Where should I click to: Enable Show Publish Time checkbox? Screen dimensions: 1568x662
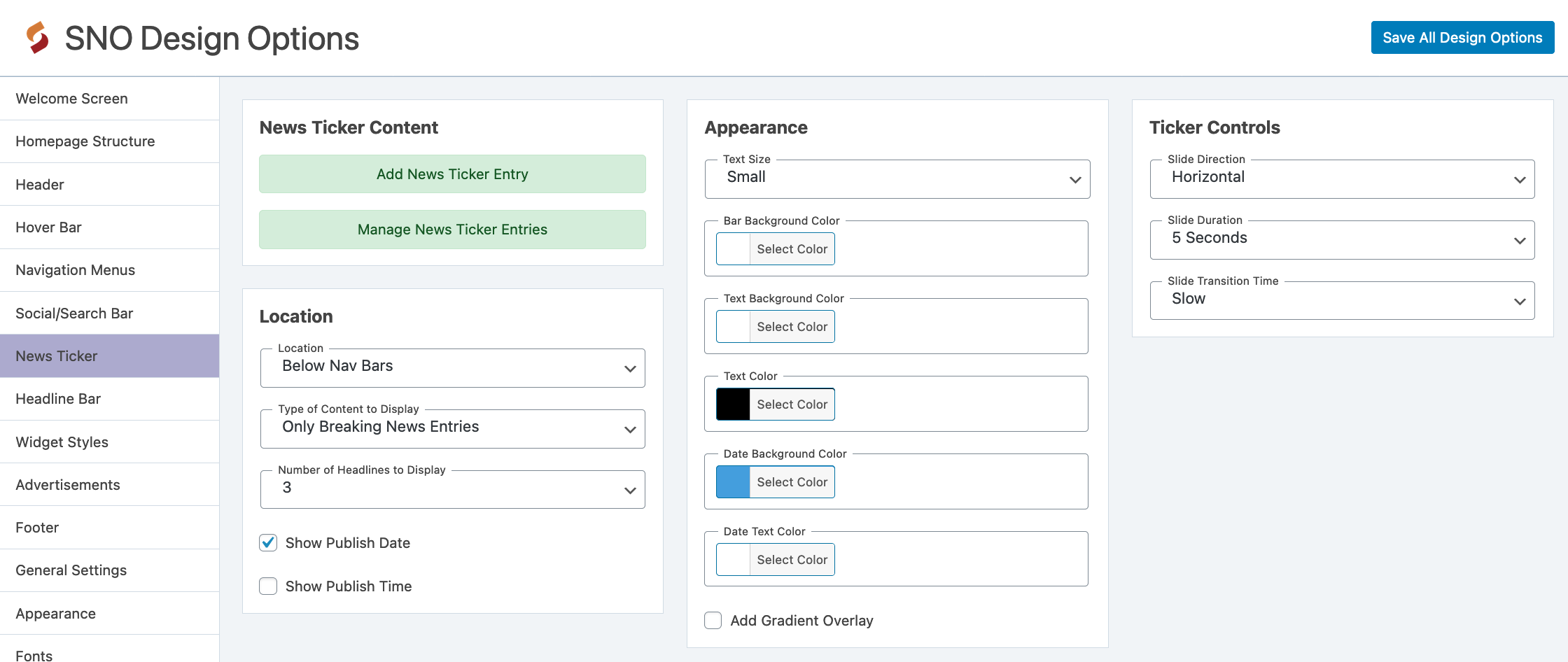tap(268, 586)
